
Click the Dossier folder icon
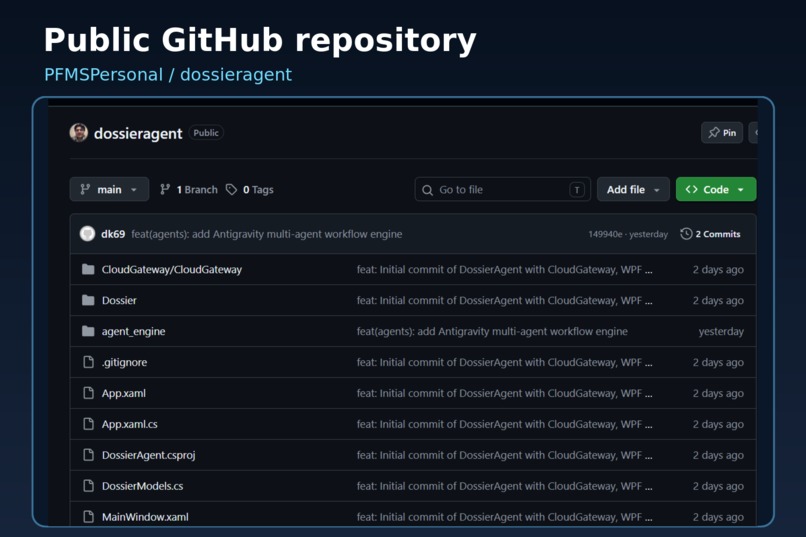point(88,300)
